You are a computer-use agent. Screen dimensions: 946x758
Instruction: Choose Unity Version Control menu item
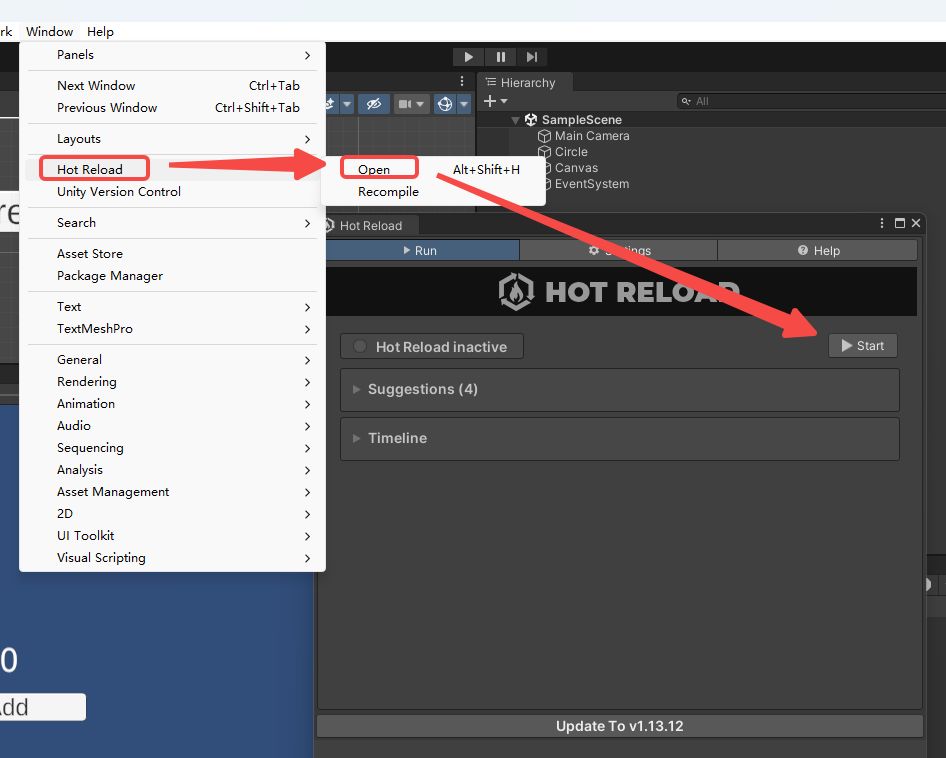click(173, 191)
